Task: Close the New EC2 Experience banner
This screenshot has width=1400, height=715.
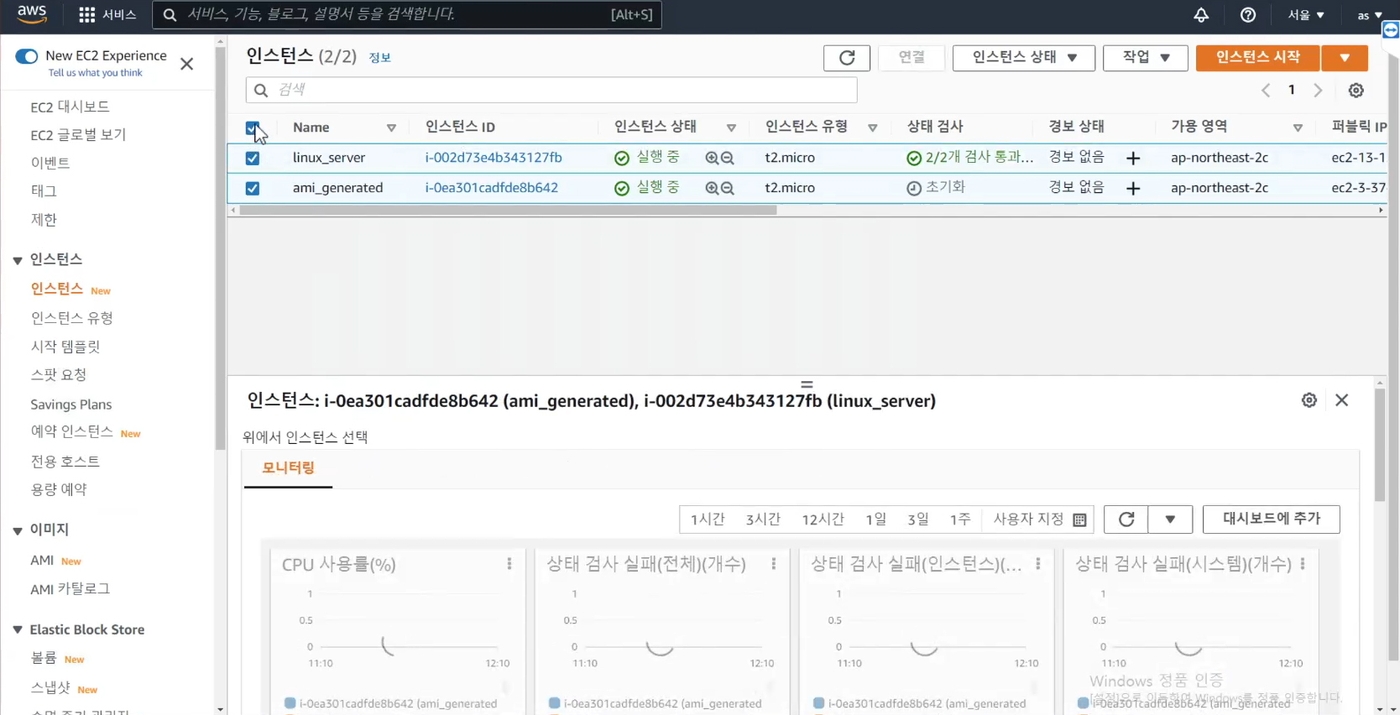Action: point(187,64)
